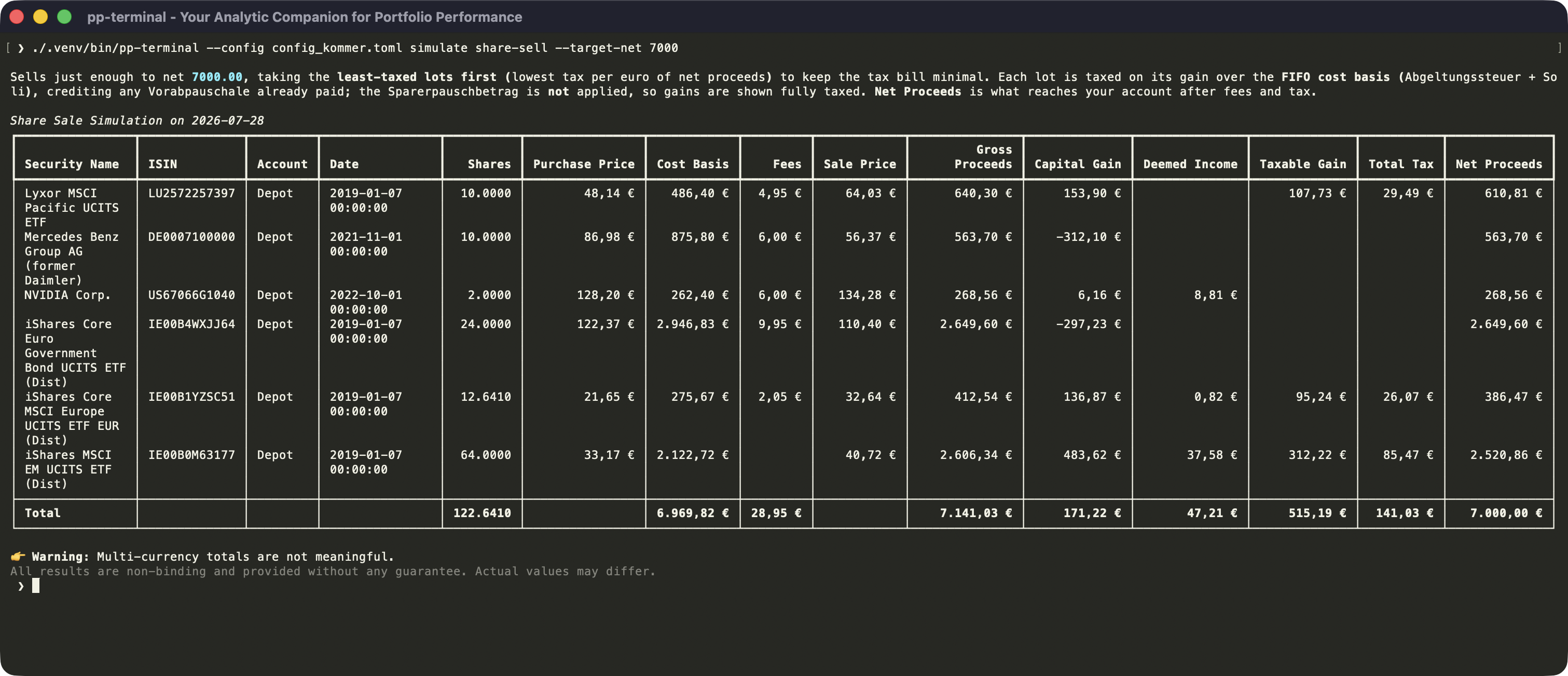Viewport: 1568px width, 676px height.
Task: Click the Mercedes Benz Group AG row name
Action: click(x=71, y=258)
